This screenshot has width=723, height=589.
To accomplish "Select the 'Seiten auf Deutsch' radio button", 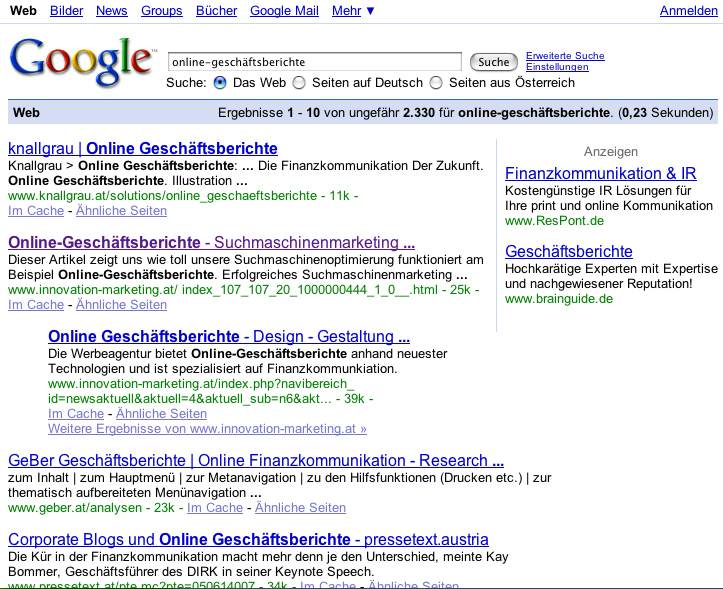I will 299,83.
